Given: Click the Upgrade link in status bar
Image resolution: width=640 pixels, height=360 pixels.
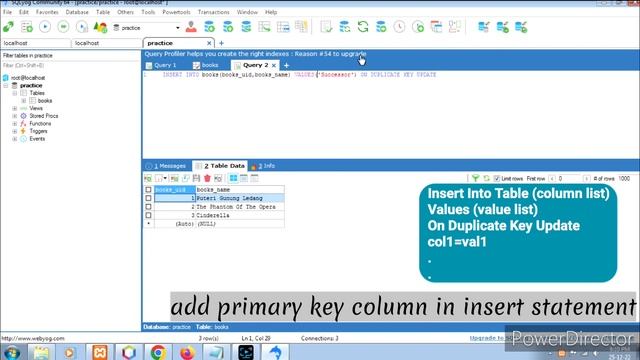Looking at the screenshot, I should (x=487, y=338).
